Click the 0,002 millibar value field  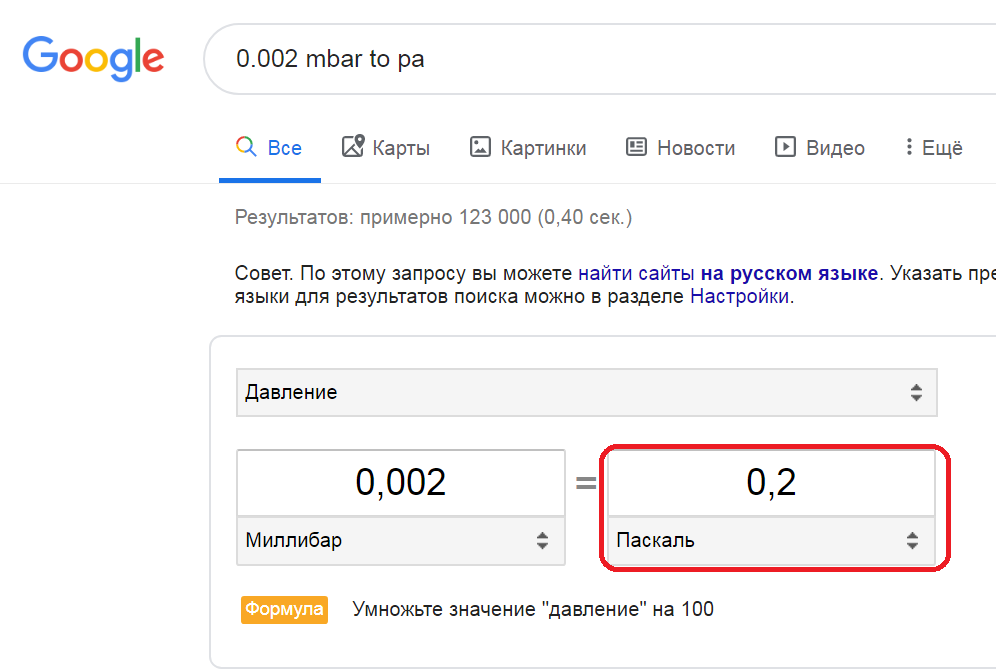pos(401,483)
